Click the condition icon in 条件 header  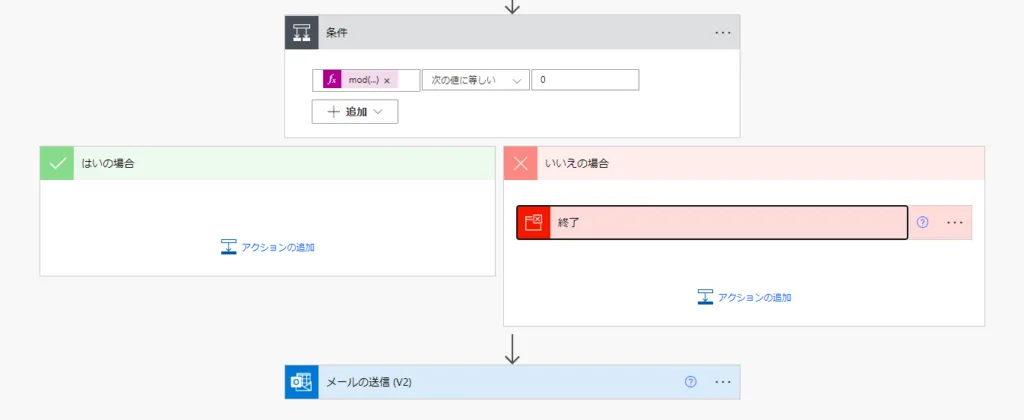302,32
